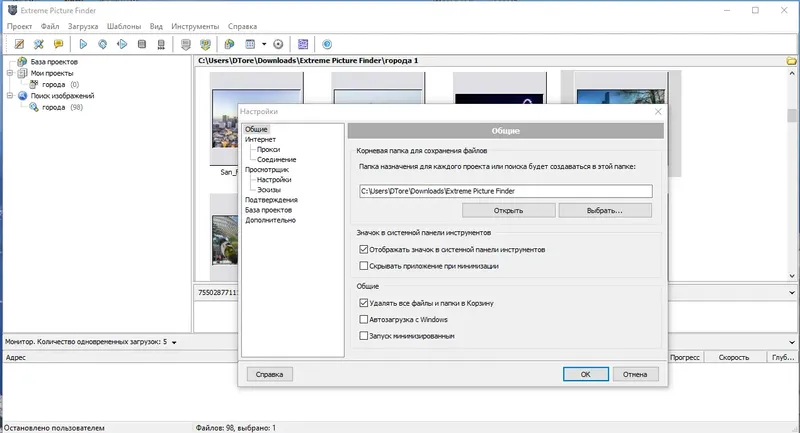This screenshot has height=433, width=800.
Task: Click the round target toolbar icon
Action: [x=278, y=44]
